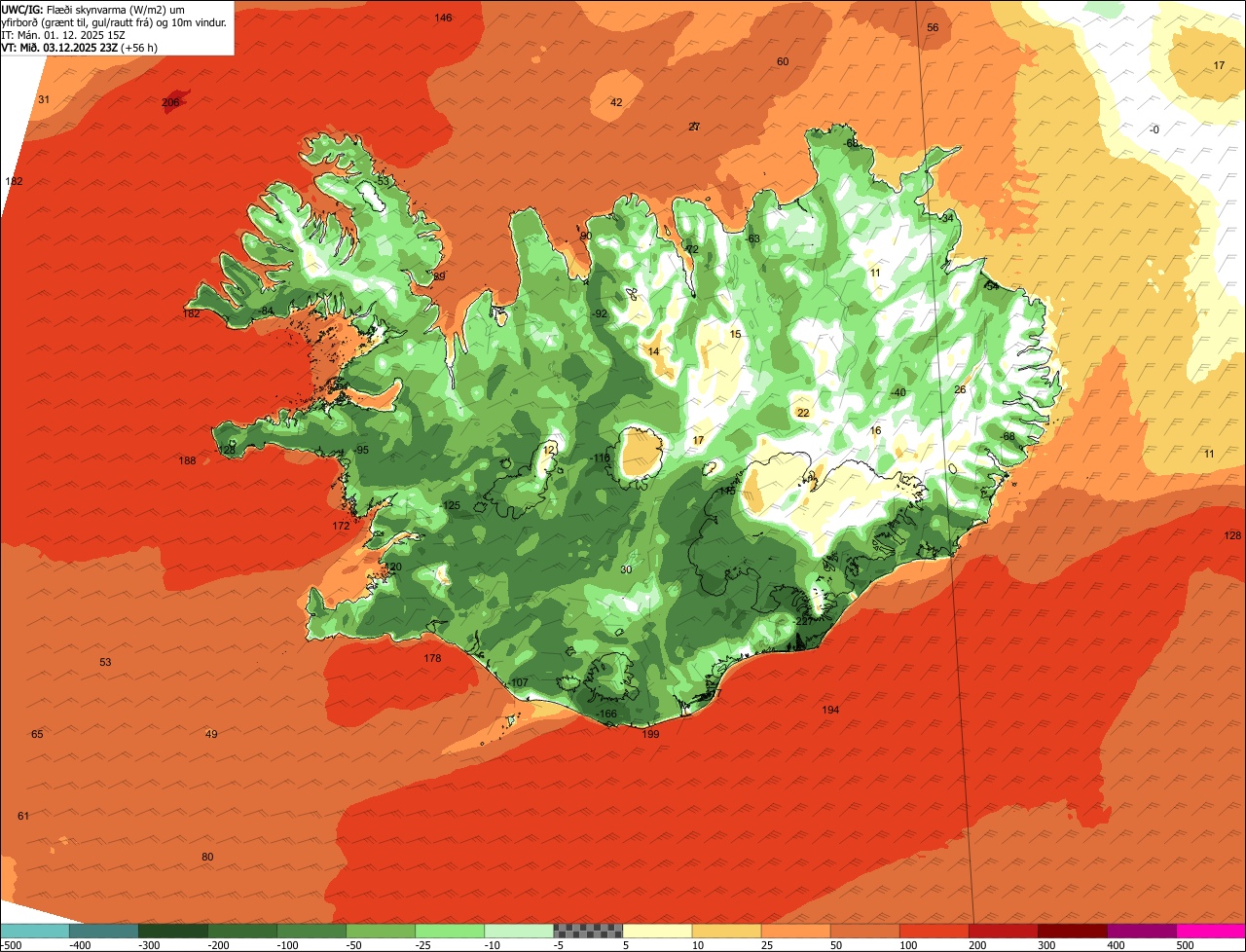Click the map value '-107' on the south coast
1246x952 pixels.
coord(518,682)
